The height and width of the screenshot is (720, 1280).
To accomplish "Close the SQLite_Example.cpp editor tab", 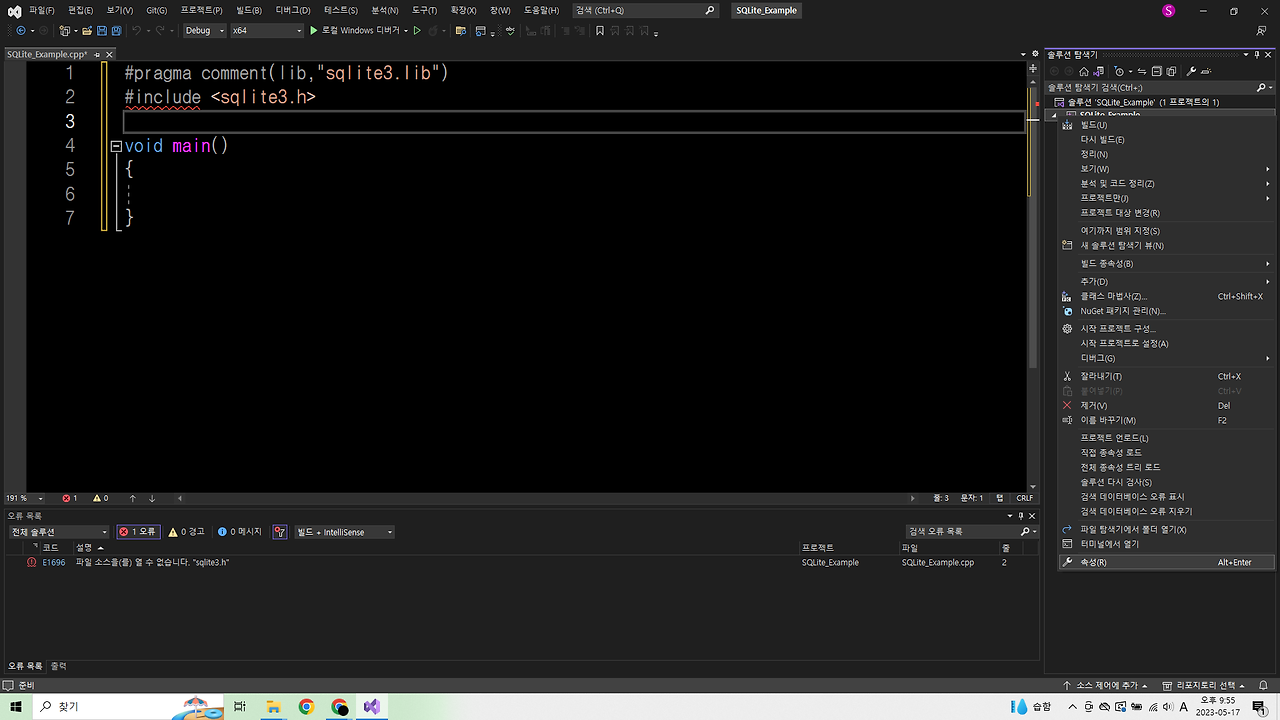I will [109, 54].
